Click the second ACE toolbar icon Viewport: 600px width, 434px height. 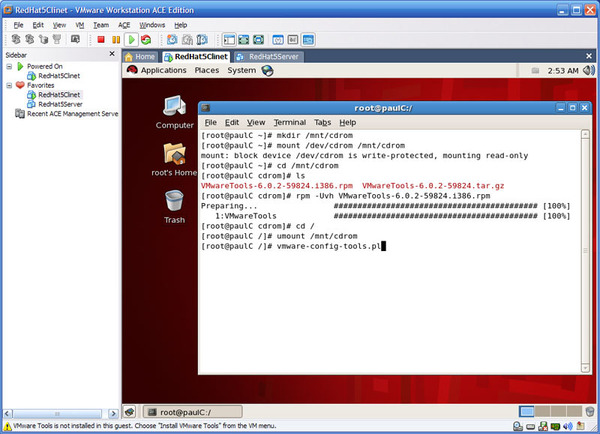coord(29,39)
